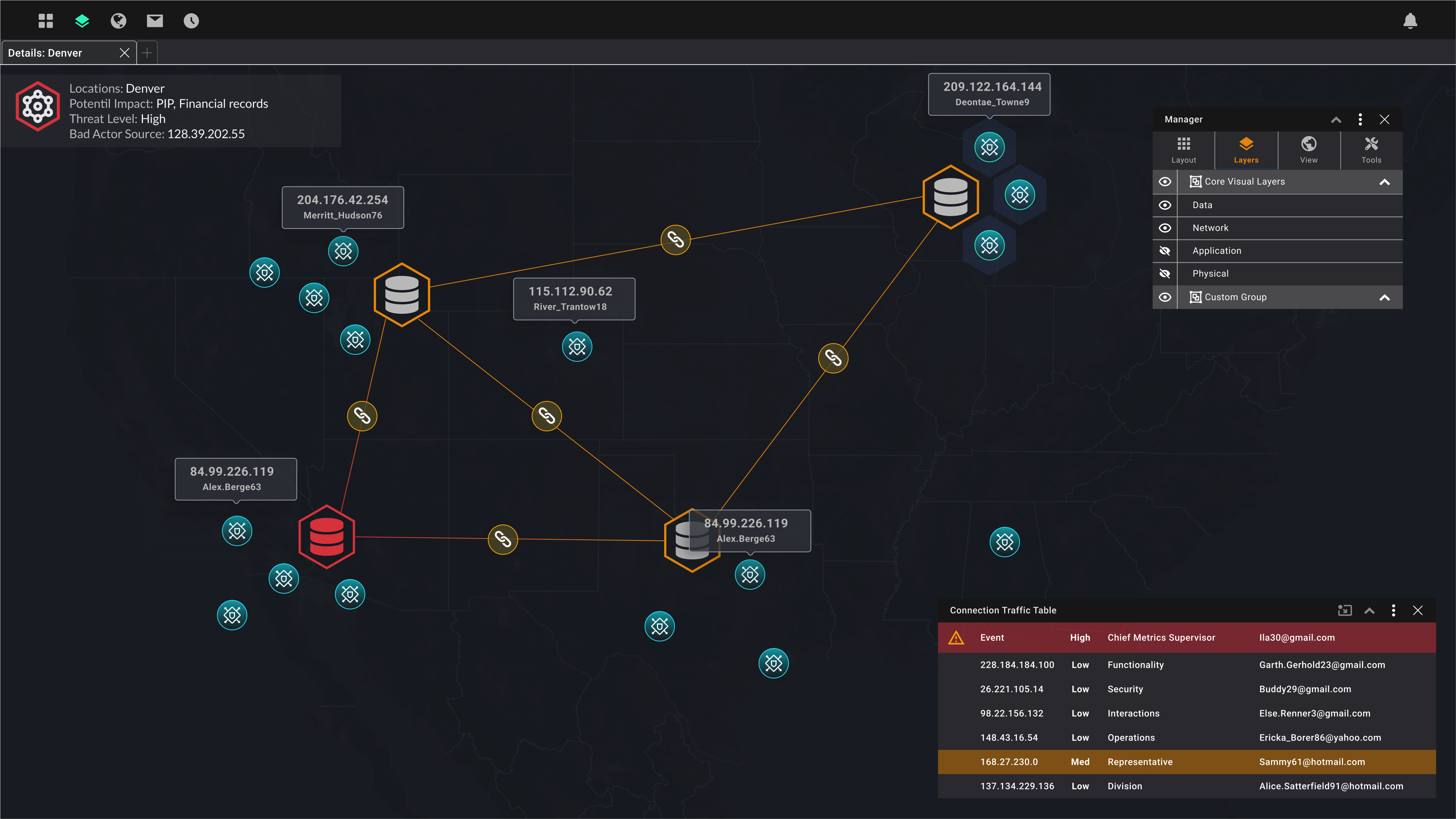Select the database node near Deontae_Towne9
Screen dimensions: 1456x819
[x=951, y=197]
